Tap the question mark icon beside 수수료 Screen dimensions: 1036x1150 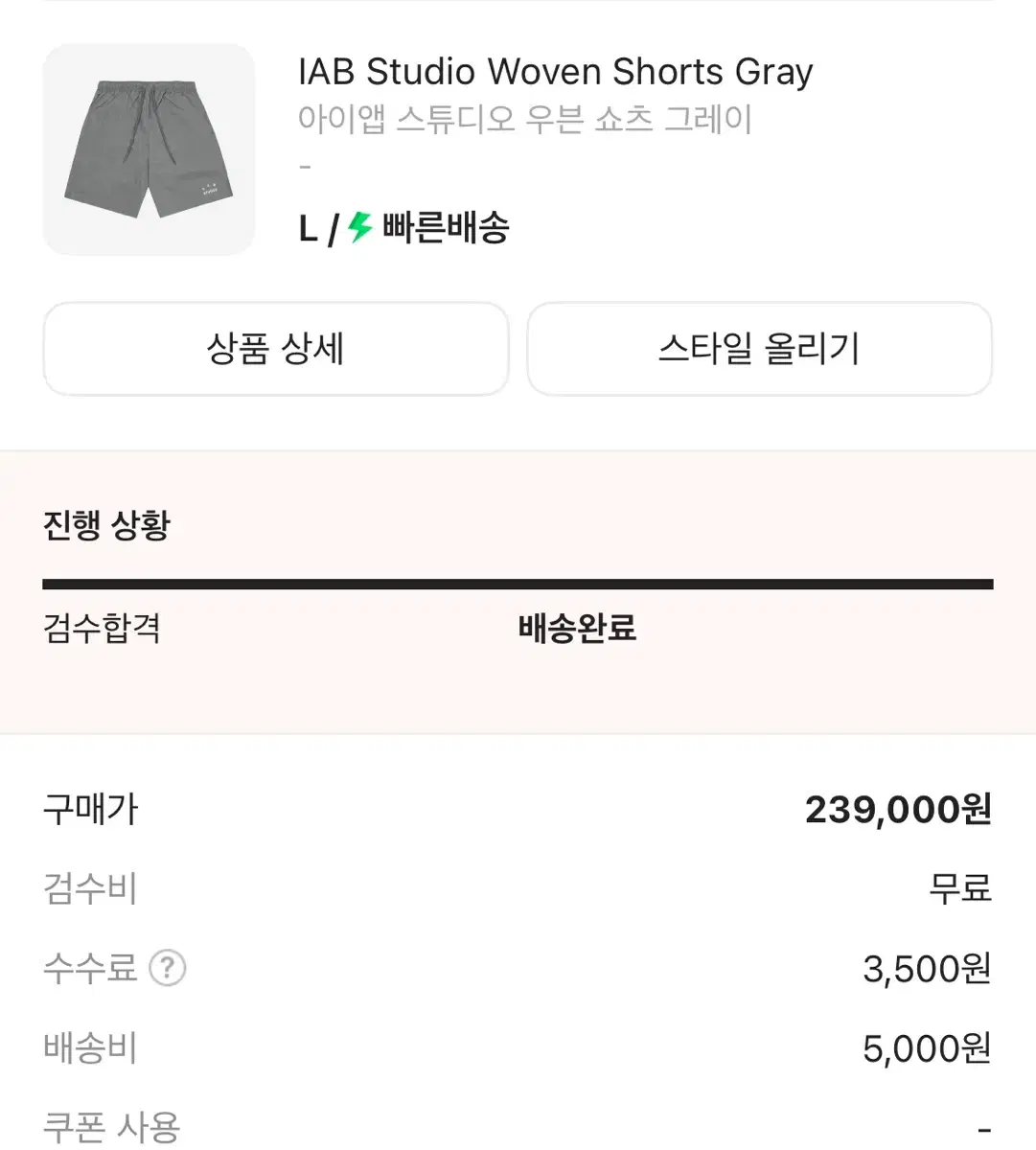pos(168,968)
